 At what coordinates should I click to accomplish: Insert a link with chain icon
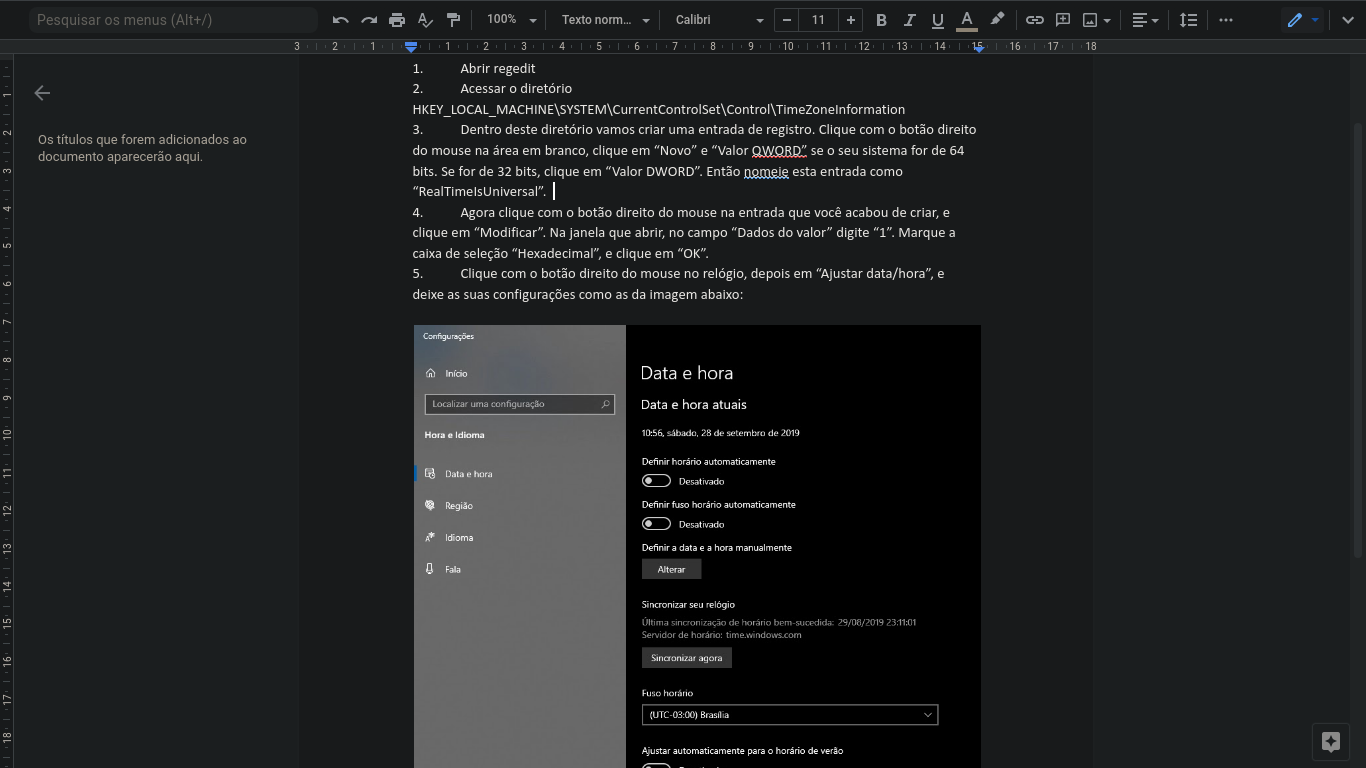pyautogui.click(x=1035, y=20)
